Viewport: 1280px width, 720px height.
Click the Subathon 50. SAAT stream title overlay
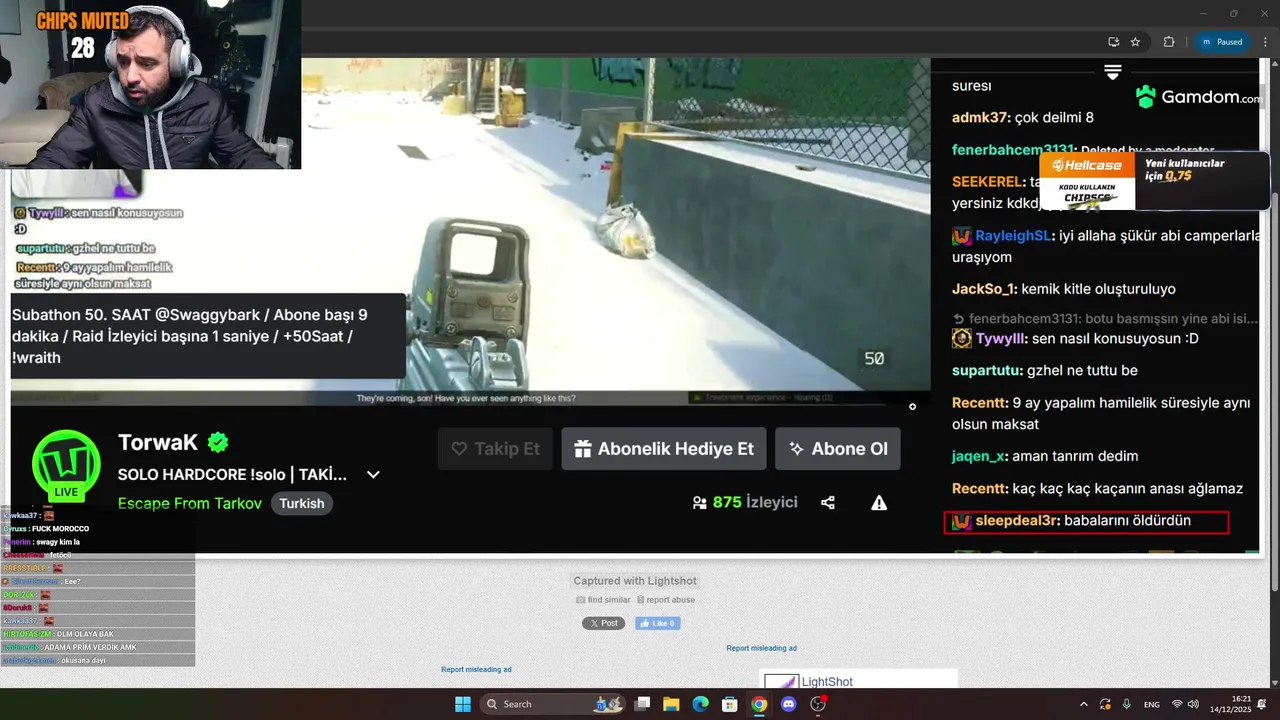coord(208,336)
